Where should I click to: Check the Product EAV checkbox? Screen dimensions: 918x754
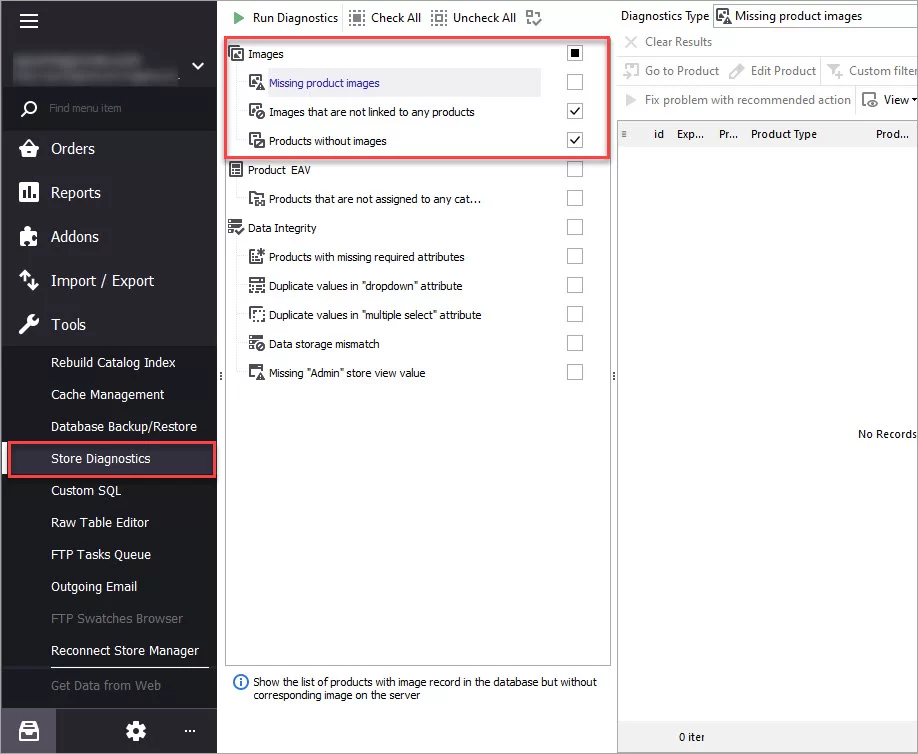point(575,169)
